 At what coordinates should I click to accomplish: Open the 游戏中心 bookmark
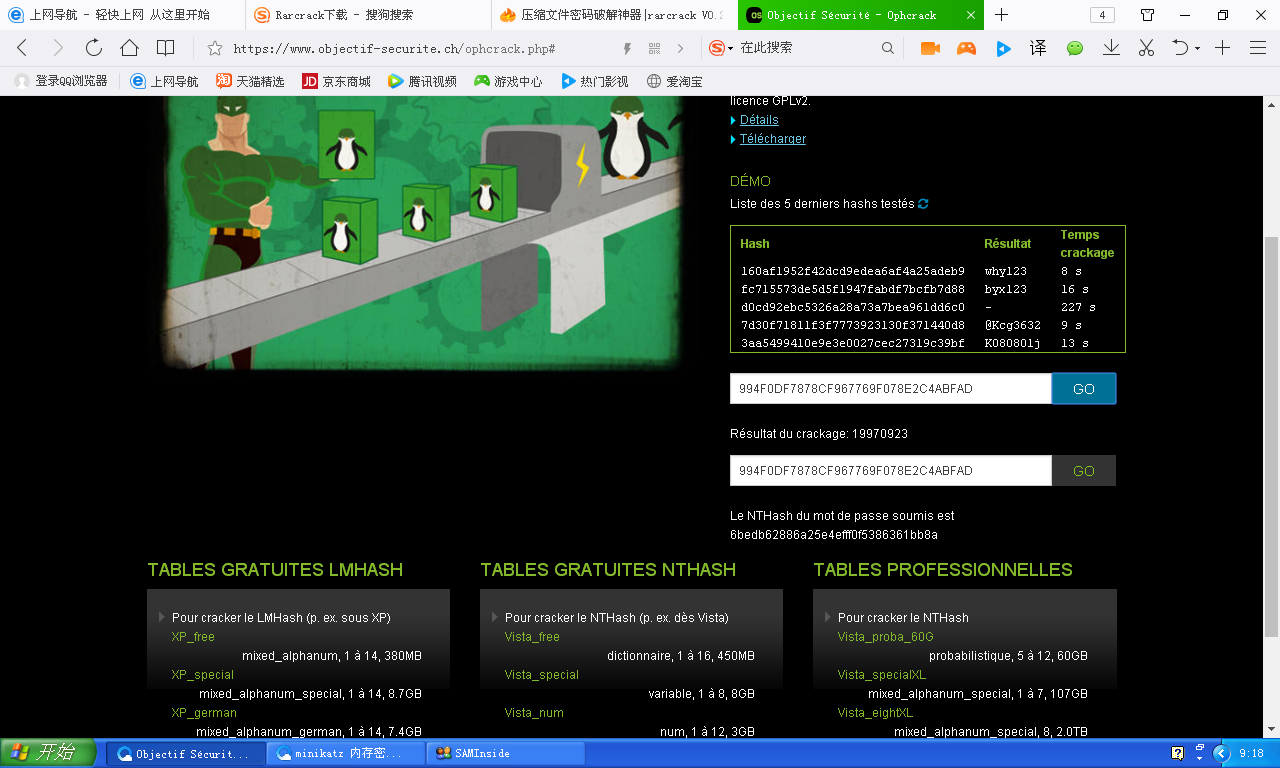508,81
